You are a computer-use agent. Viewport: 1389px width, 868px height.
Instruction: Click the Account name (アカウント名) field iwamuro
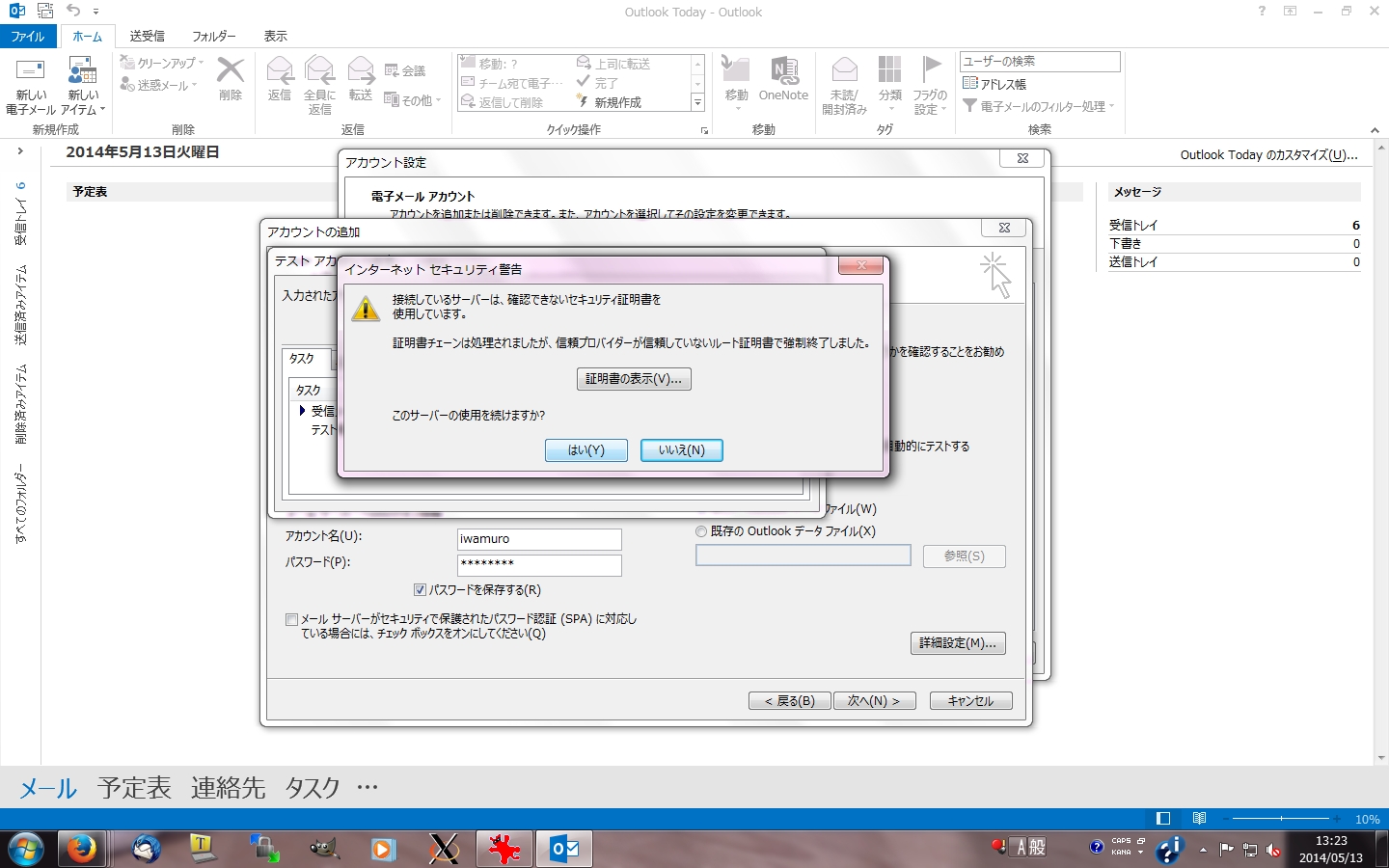(539, 539)
